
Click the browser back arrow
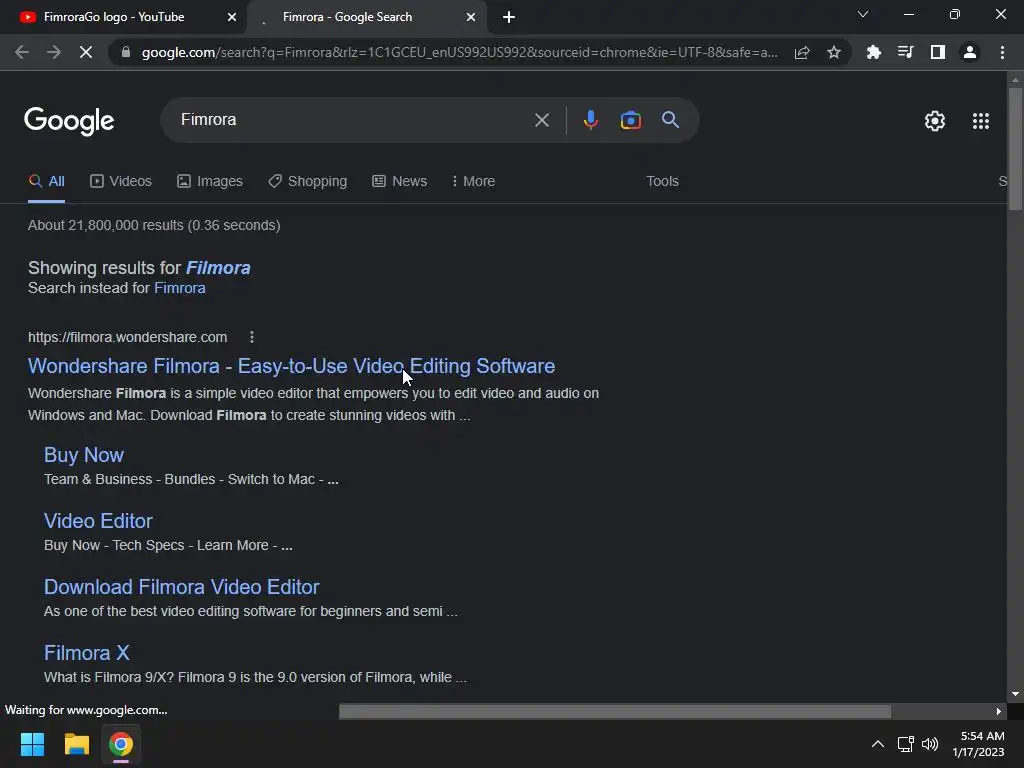pyautogui.click(x=22, y=52)
